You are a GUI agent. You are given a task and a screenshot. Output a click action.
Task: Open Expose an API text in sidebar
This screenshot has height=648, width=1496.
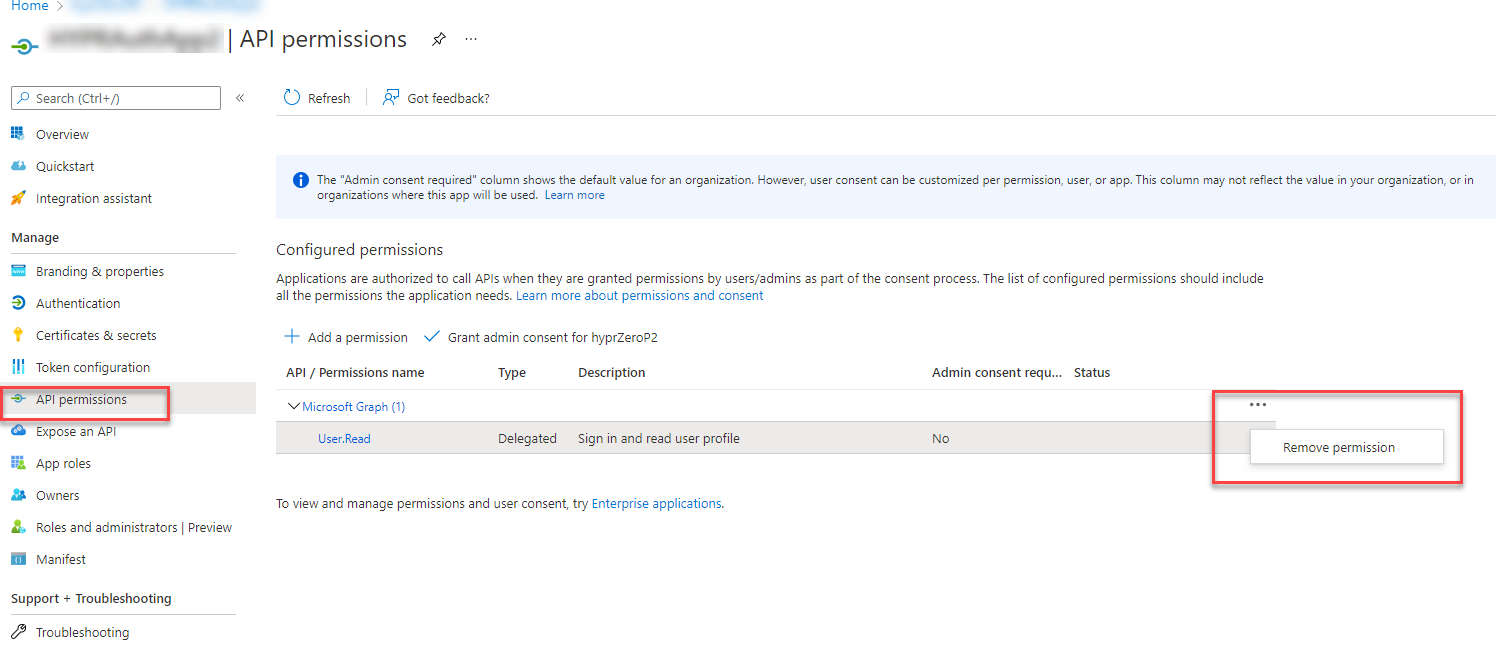pyautogui.click(x=76, y=431)
